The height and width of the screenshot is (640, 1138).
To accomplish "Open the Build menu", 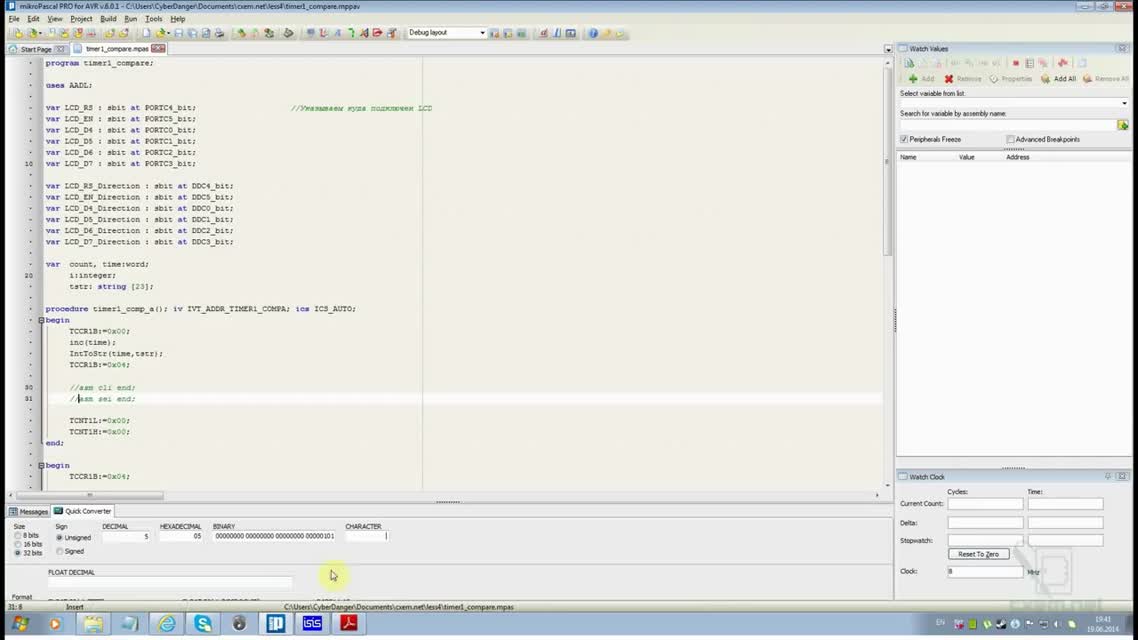I will point(108,19).
